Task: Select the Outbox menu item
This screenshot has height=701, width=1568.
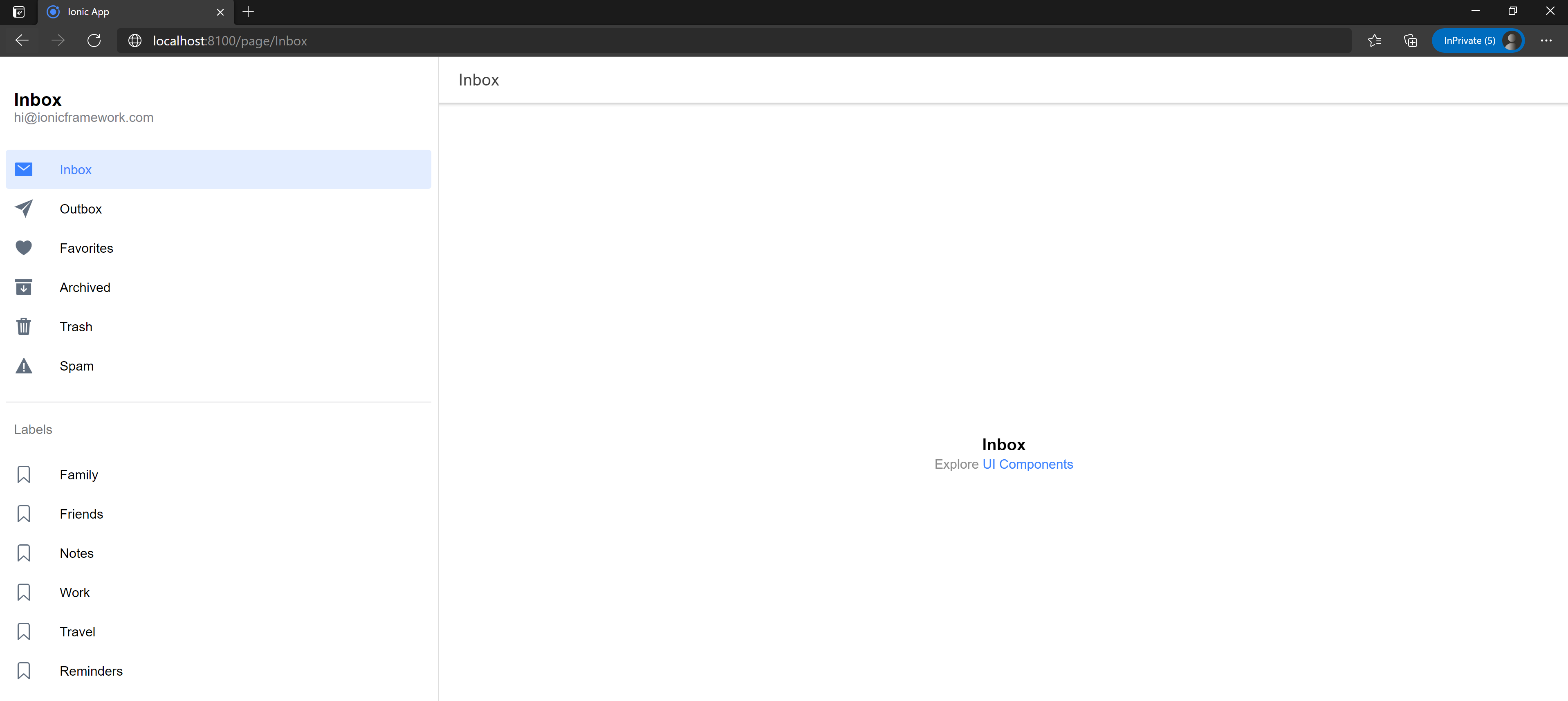Action: coord(81,209)
